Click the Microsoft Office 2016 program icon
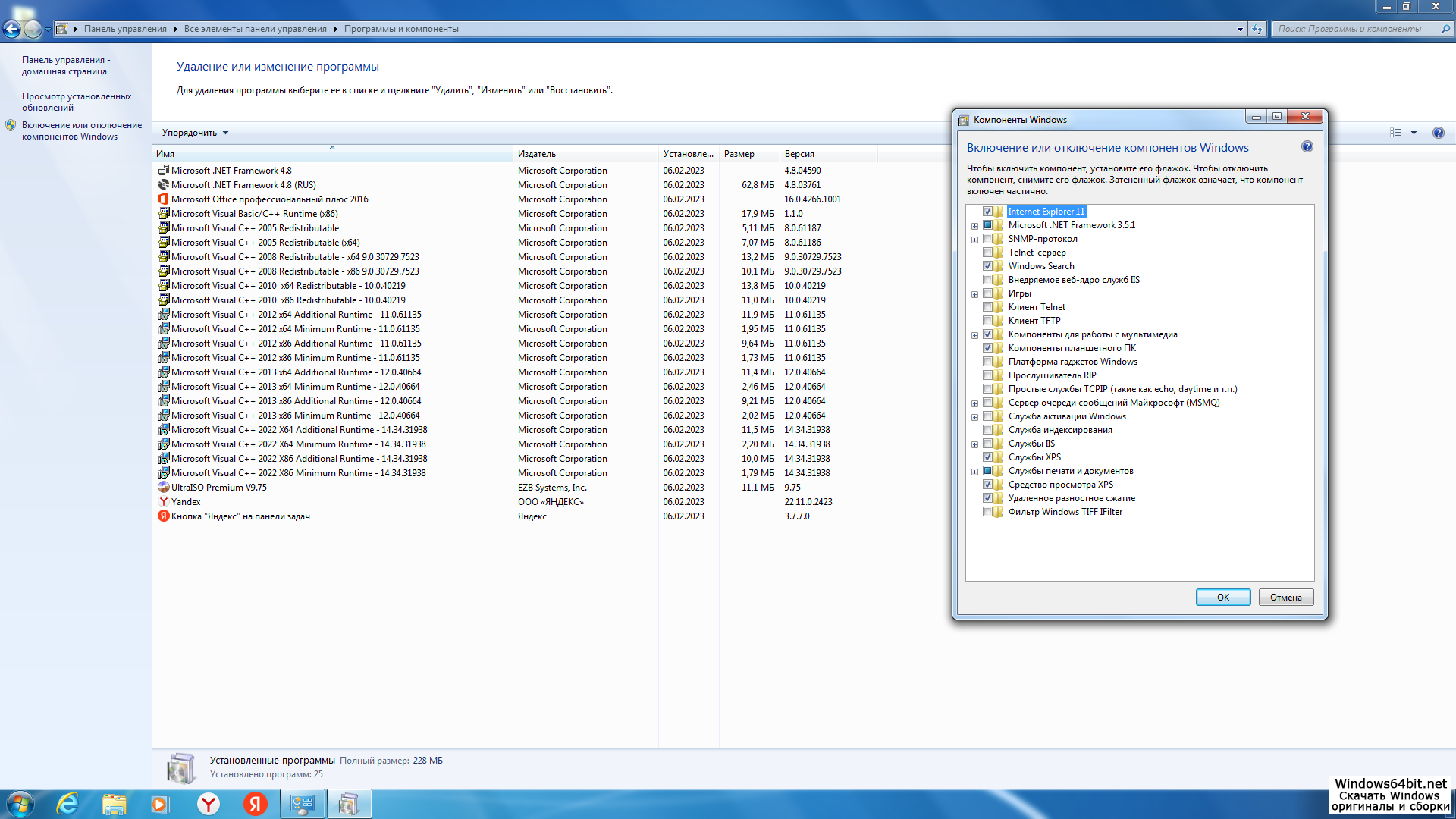The image size is (1456, 819). [x=163, y=199]
